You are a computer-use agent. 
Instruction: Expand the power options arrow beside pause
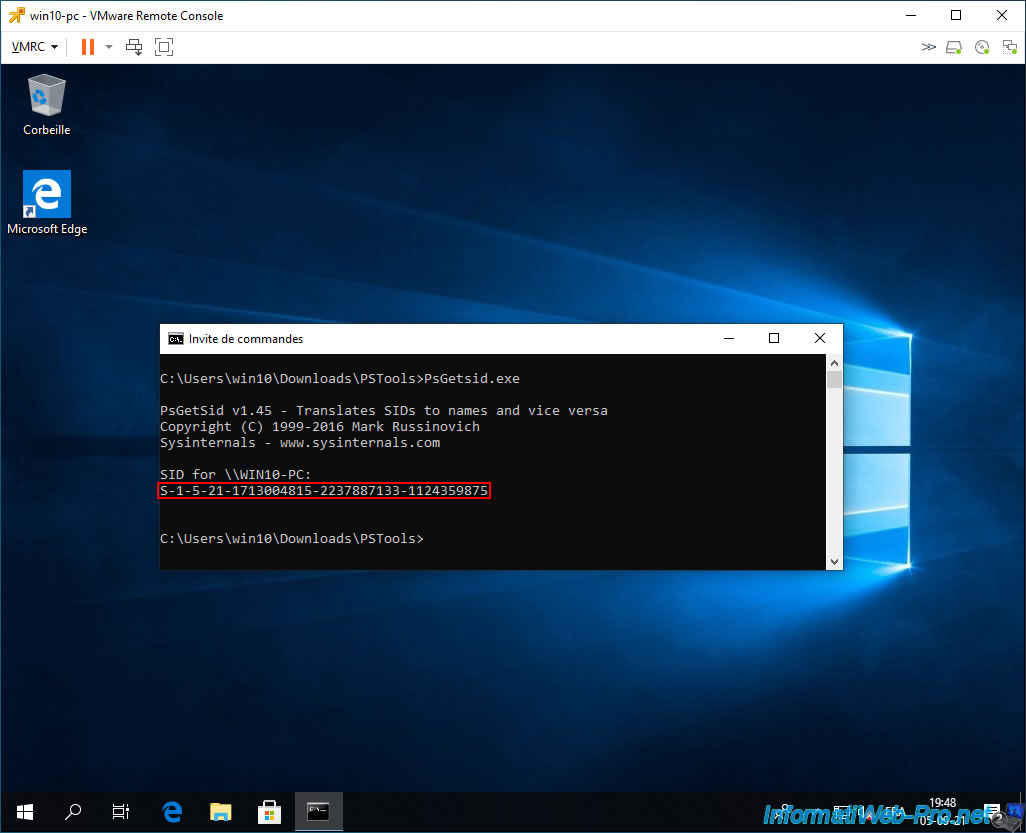pyautogui.click(x=108, y=47)
